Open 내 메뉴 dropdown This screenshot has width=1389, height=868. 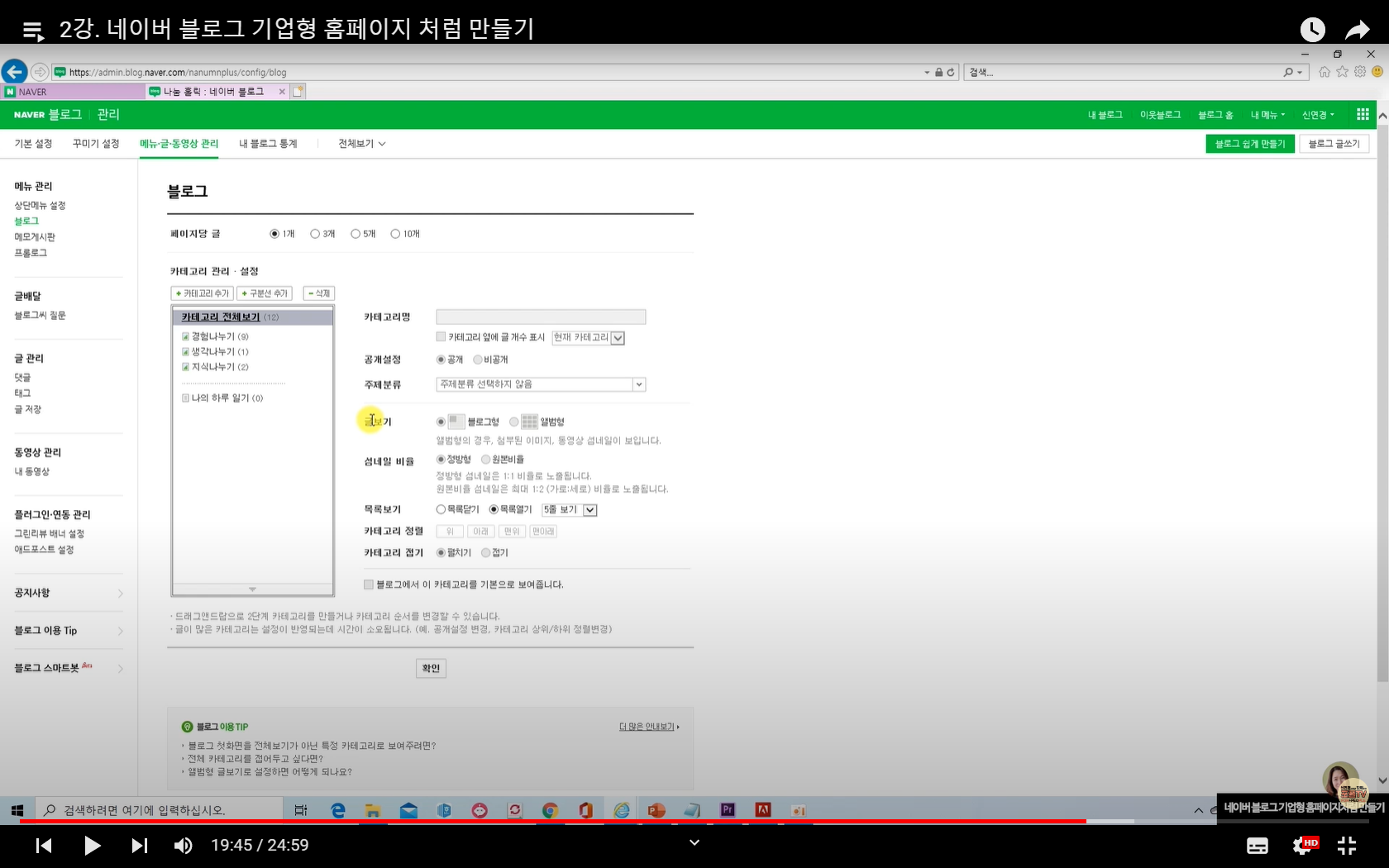pos(1267,115)
